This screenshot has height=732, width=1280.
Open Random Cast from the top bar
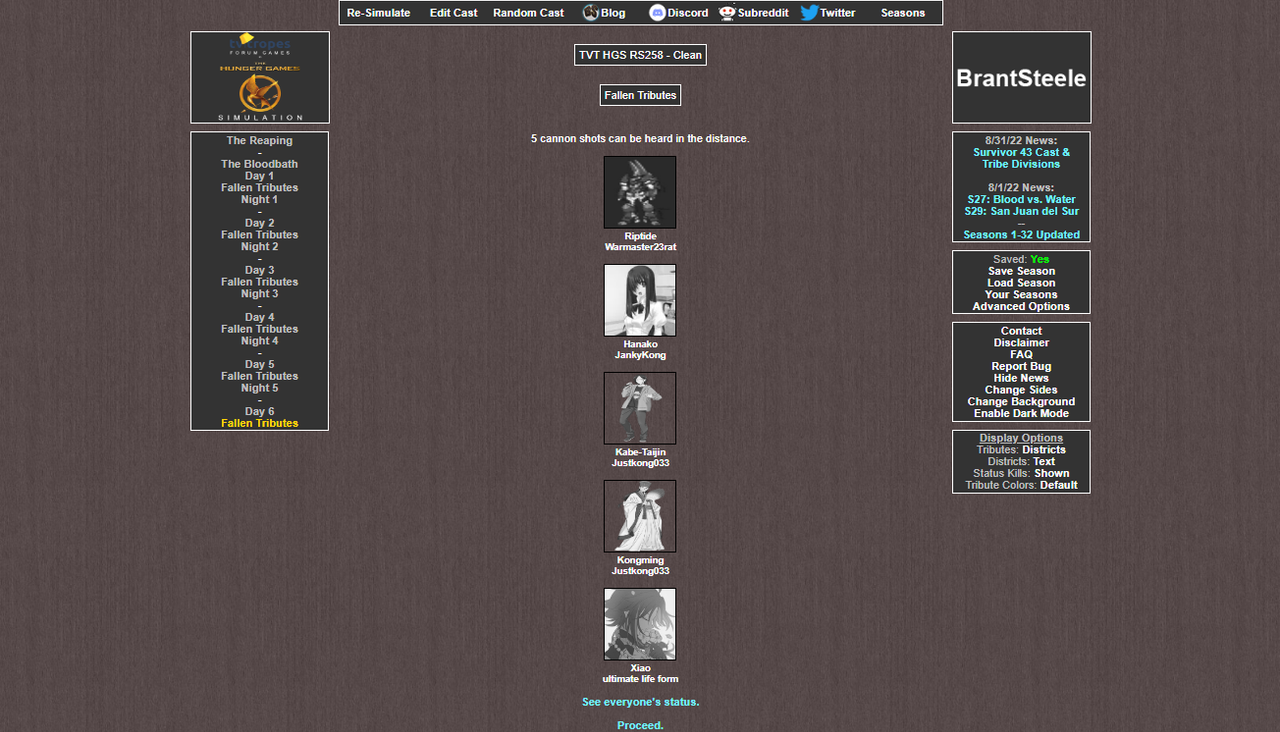(x=528, y=12)
